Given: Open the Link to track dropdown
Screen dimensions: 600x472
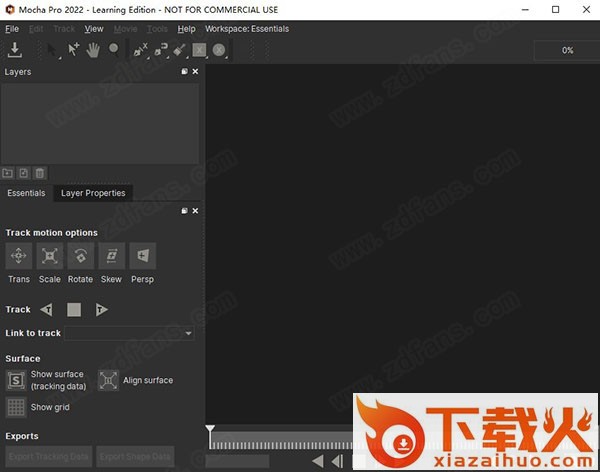Looking at the screenshot, I should pos(129,333).
